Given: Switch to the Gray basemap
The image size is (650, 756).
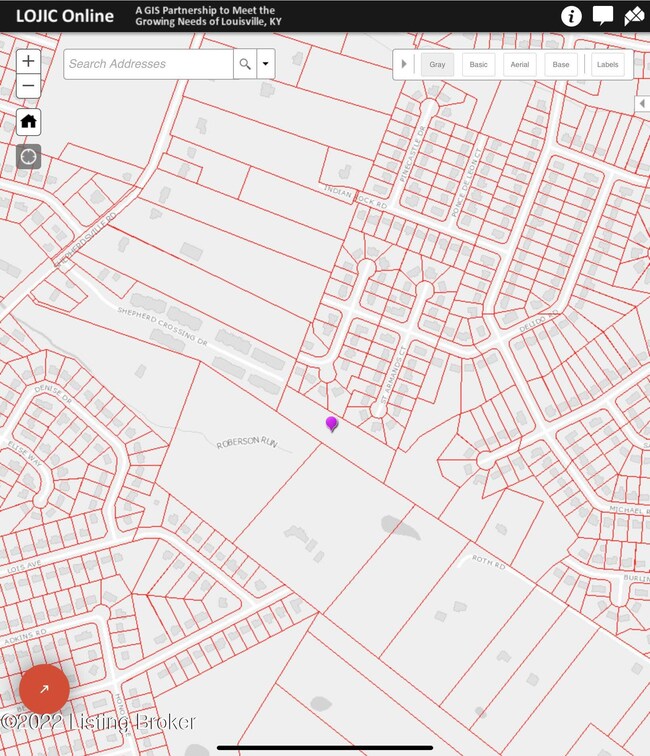Looking at the screenshot, I should point(437,65).
